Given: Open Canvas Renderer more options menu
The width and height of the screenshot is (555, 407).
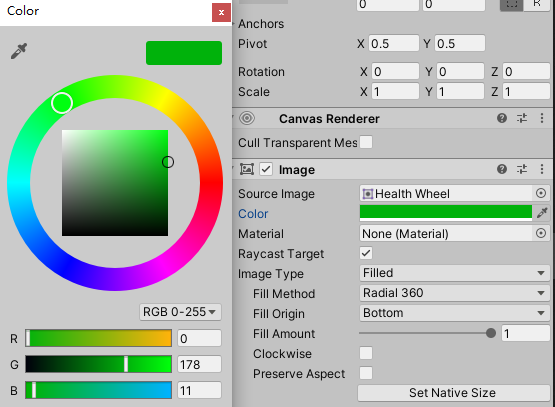Looking at the screenshot, I should pyautogui.click(x=542, y=118).
